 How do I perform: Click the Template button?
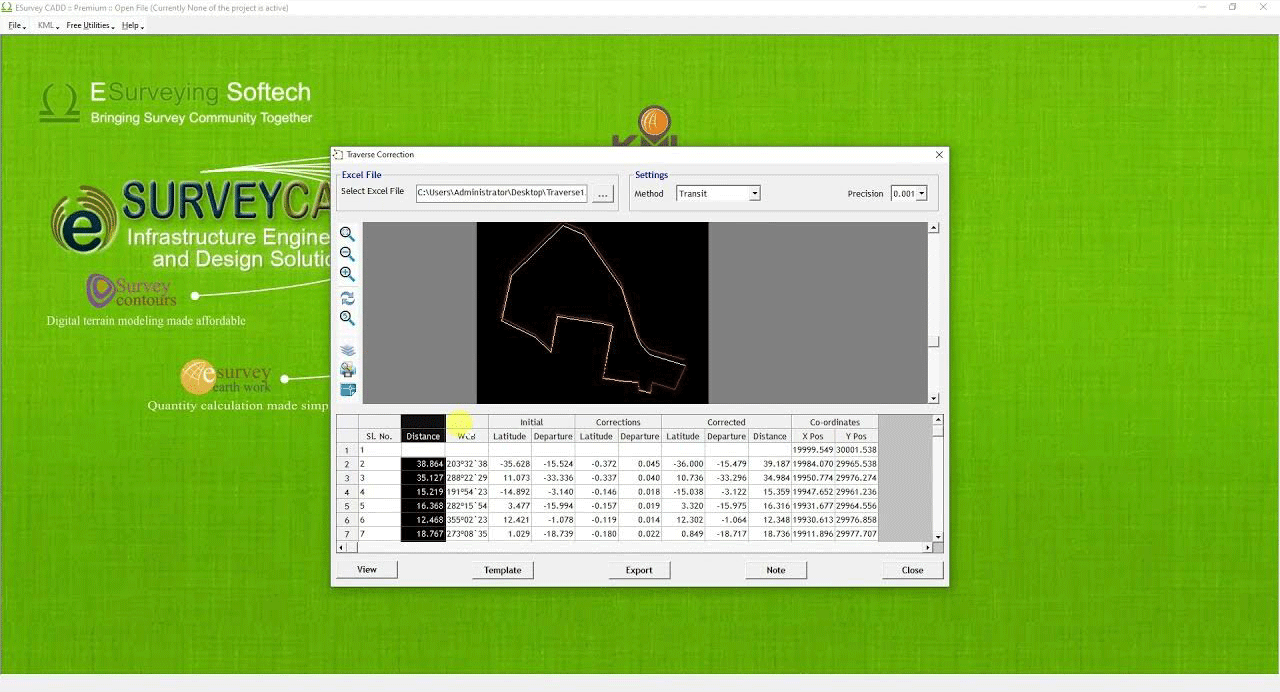pos(503,570)
